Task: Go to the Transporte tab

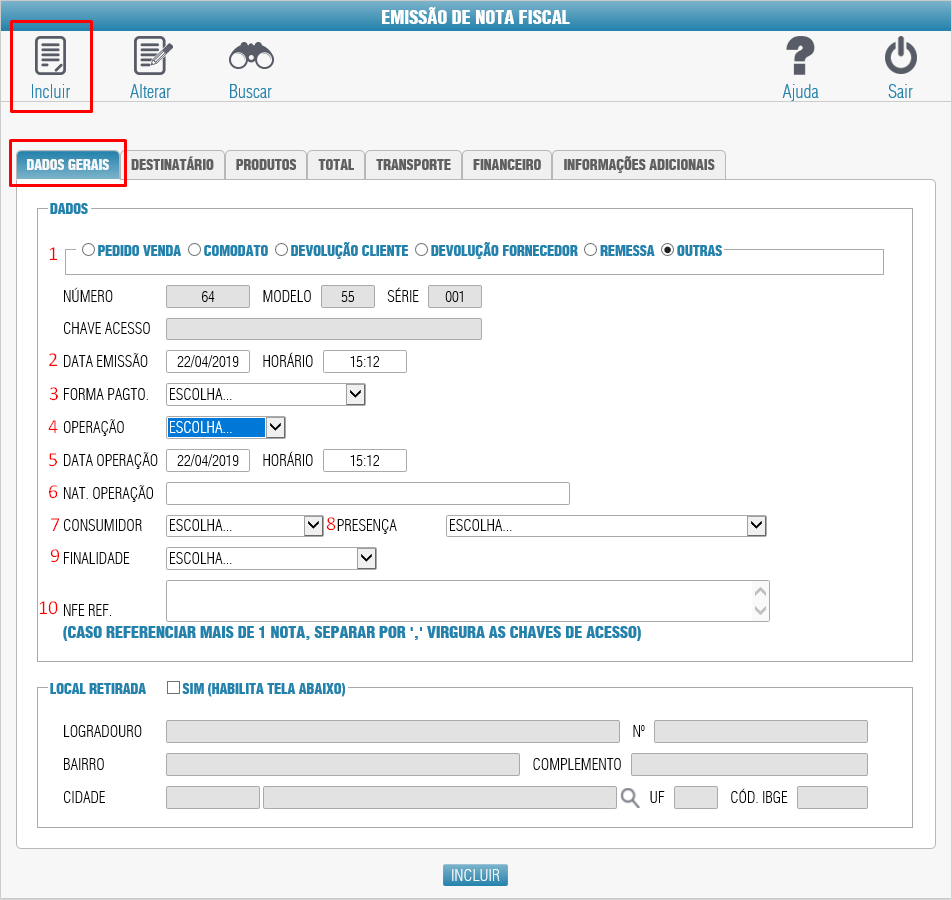Action: (413, 165)
